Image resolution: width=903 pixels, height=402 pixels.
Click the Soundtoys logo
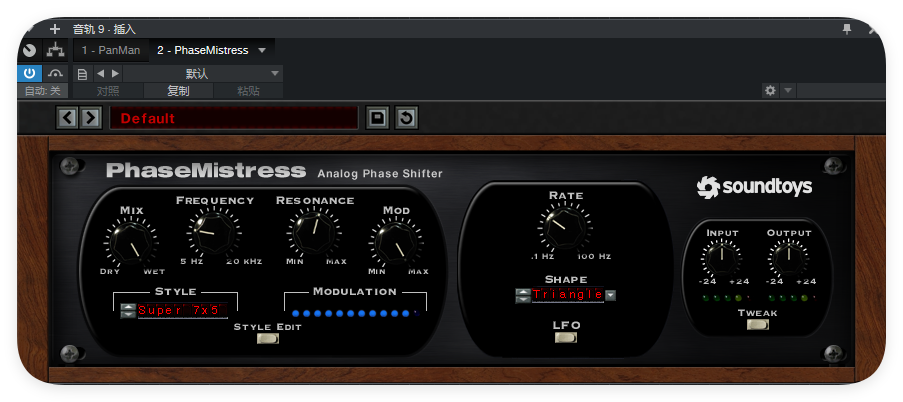coord(754,187)
